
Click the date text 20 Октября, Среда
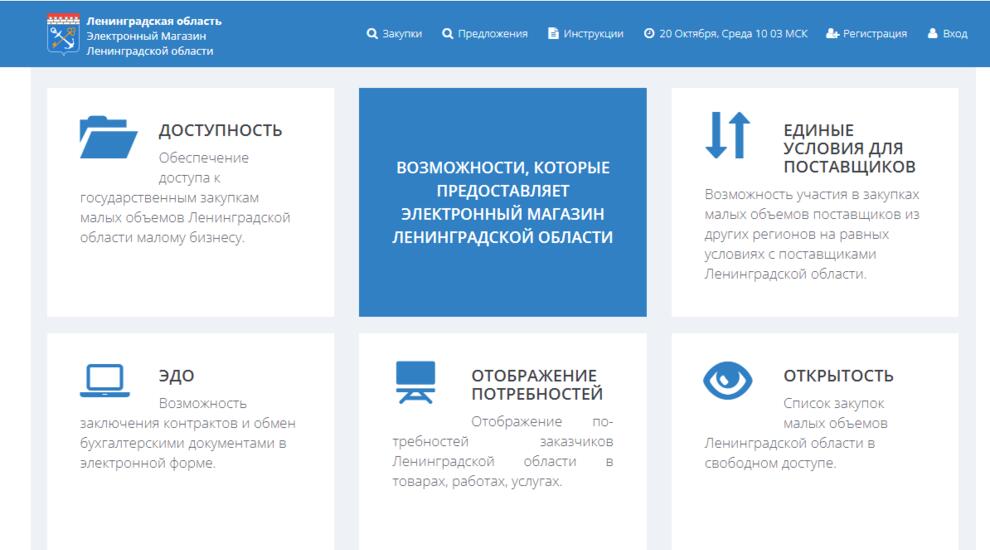(705, 33)
